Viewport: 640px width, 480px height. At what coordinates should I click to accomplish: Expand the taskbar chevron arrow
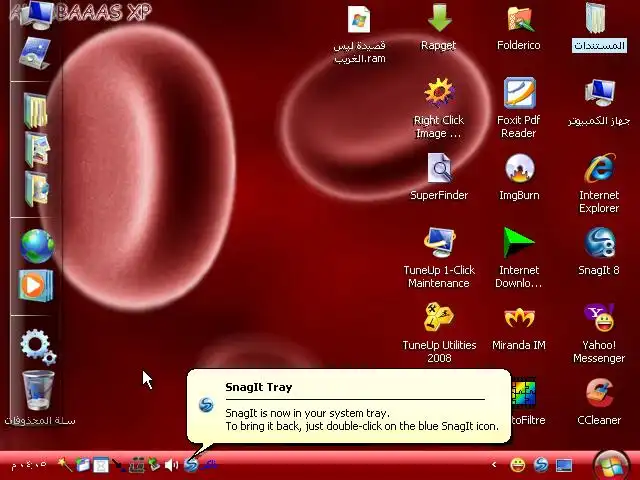494,464
